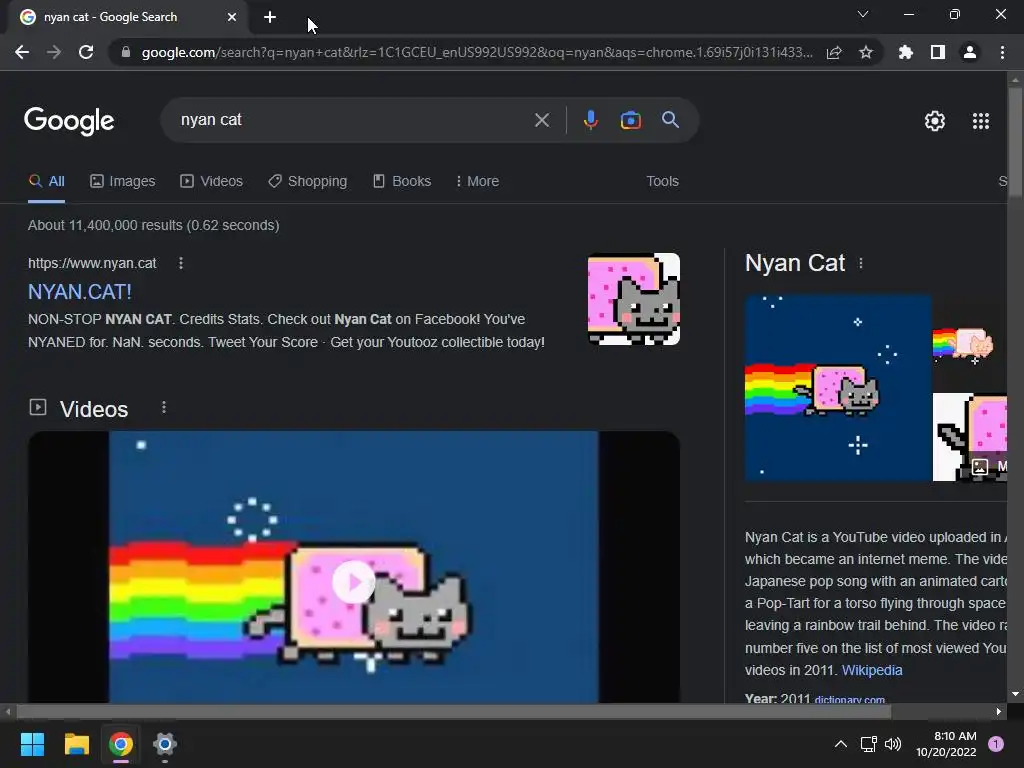Show hidden system tray icons
The width and height of the screenshot is (1024, 768).
pos(841,744)
